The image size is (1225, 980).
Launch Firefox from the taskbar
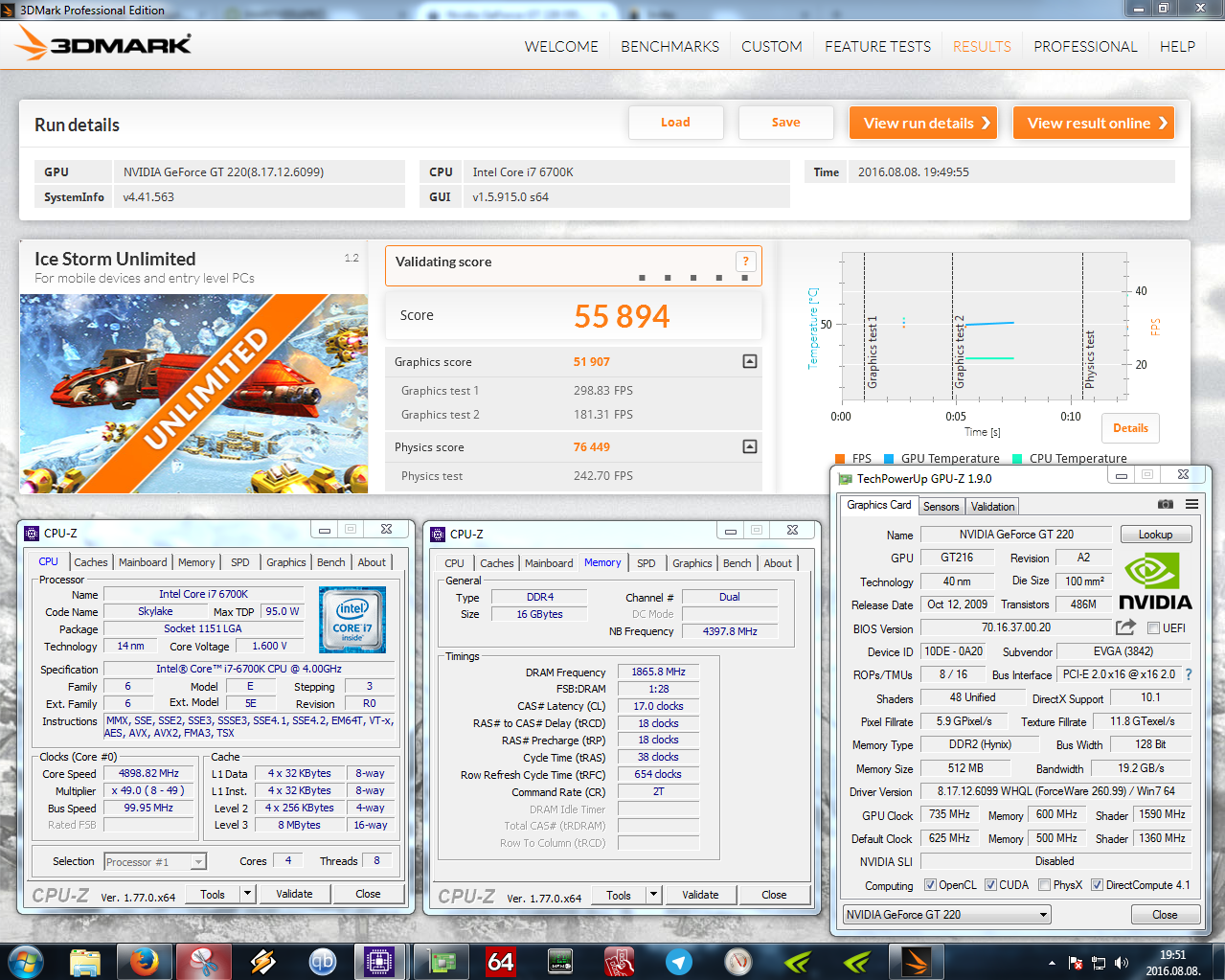145,961
